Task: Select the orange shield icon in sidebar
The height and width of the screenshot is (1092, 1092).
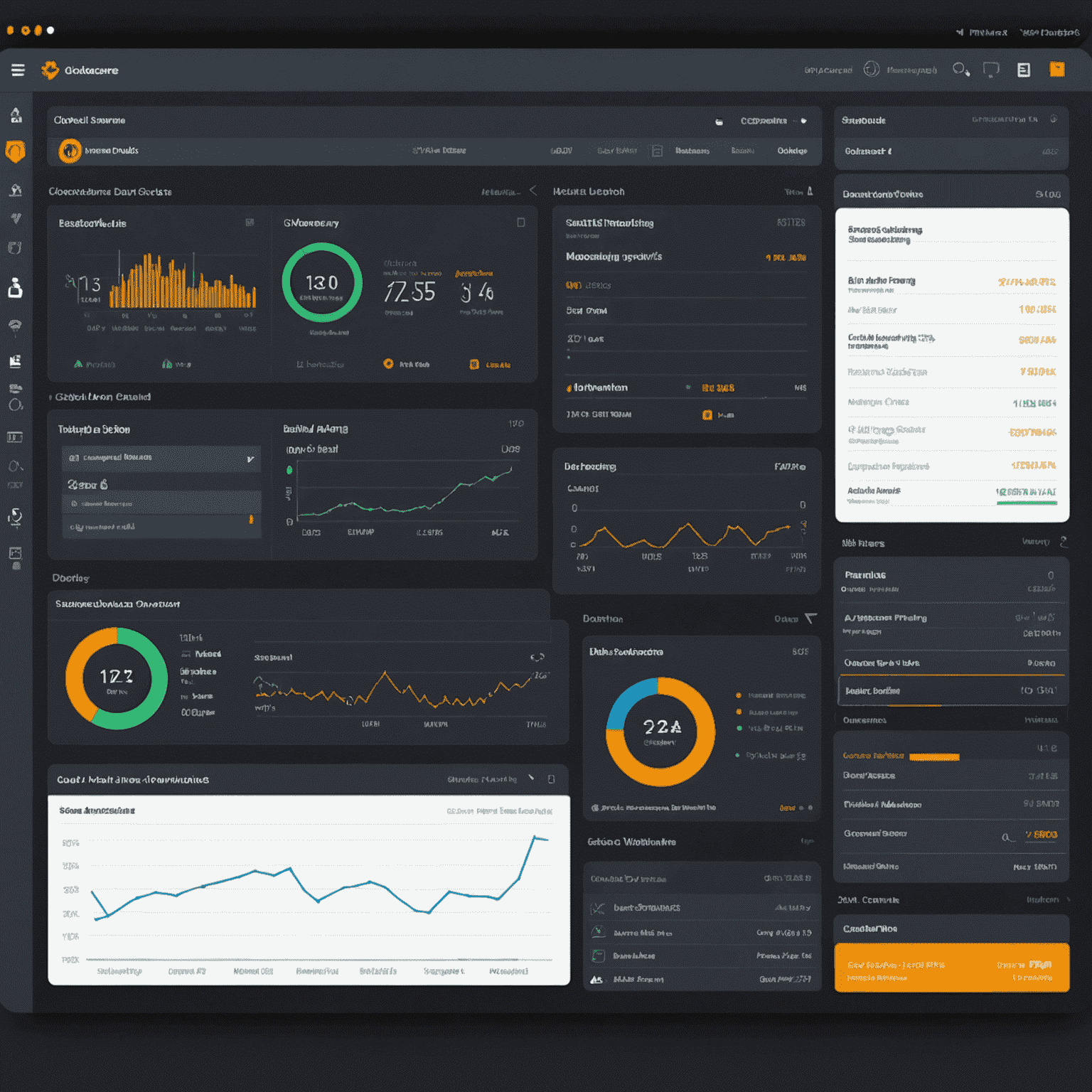Action: pyautogui.click(x=15, y=151)
